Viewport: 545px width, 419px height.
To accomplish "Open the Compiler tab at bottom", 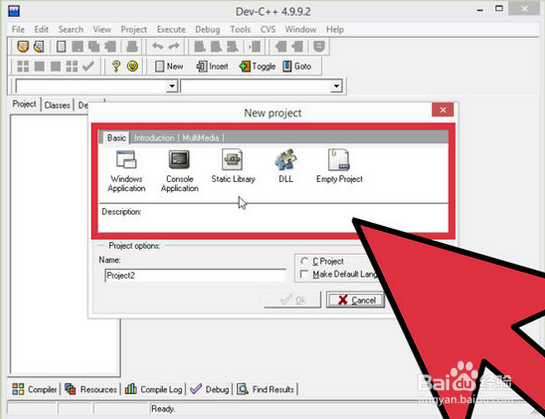I will 34,389.
